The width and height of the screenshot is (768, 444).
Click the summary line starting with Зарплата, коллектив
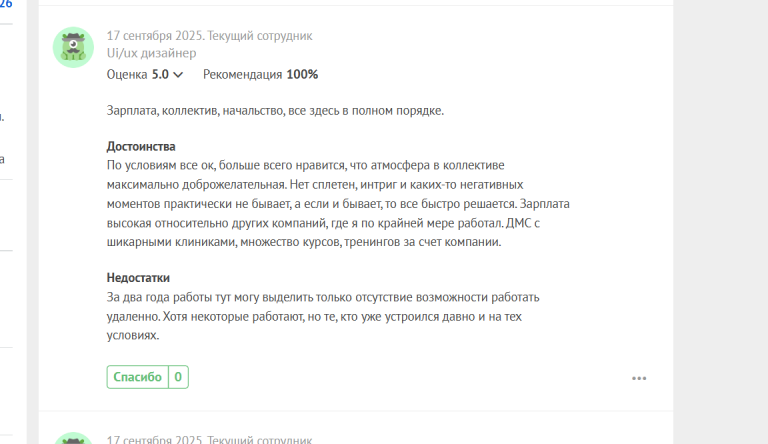(x=275, y=111)
